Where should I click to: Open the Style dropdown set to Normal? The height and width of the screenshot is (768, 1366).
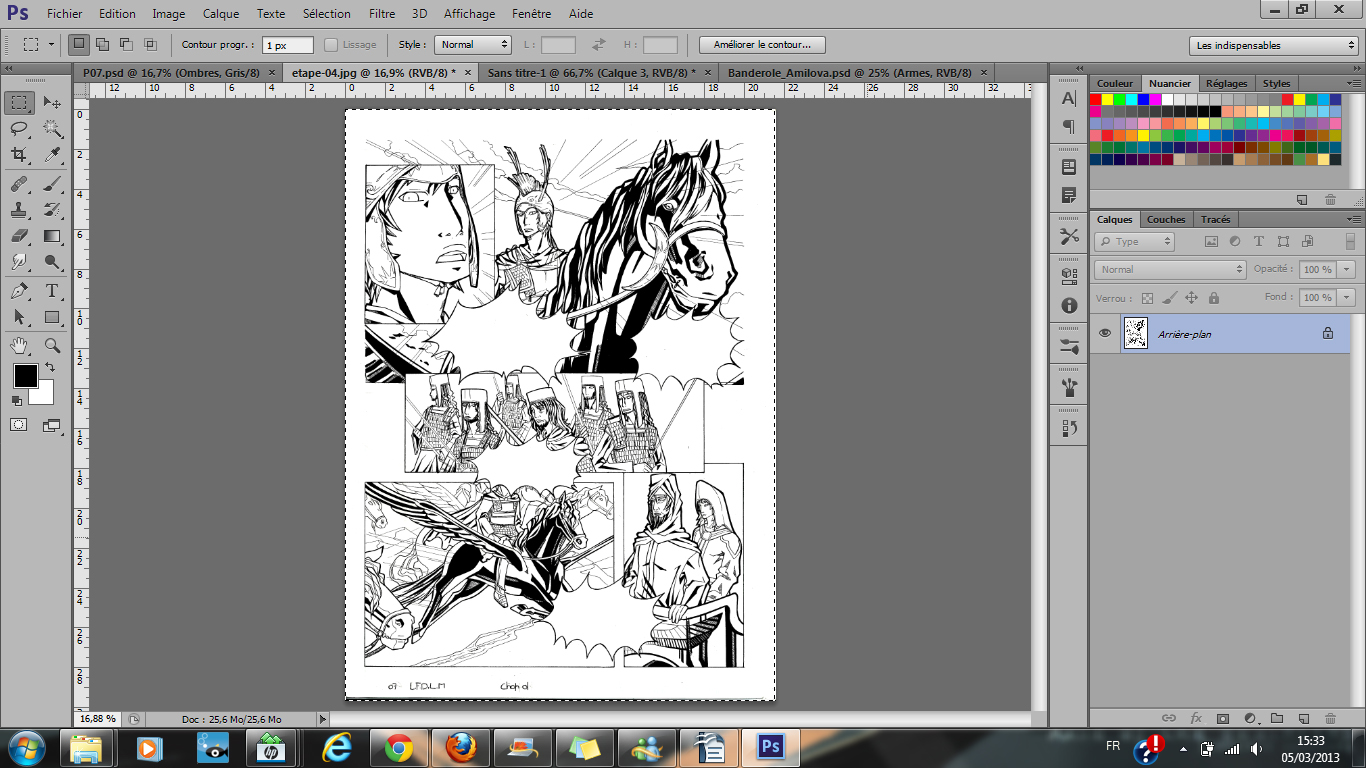coord(473,45)
